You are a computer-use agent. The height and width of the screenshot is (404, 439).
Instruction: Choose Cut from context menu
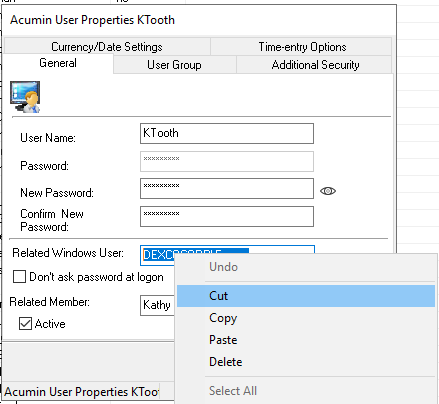(306, 296)
